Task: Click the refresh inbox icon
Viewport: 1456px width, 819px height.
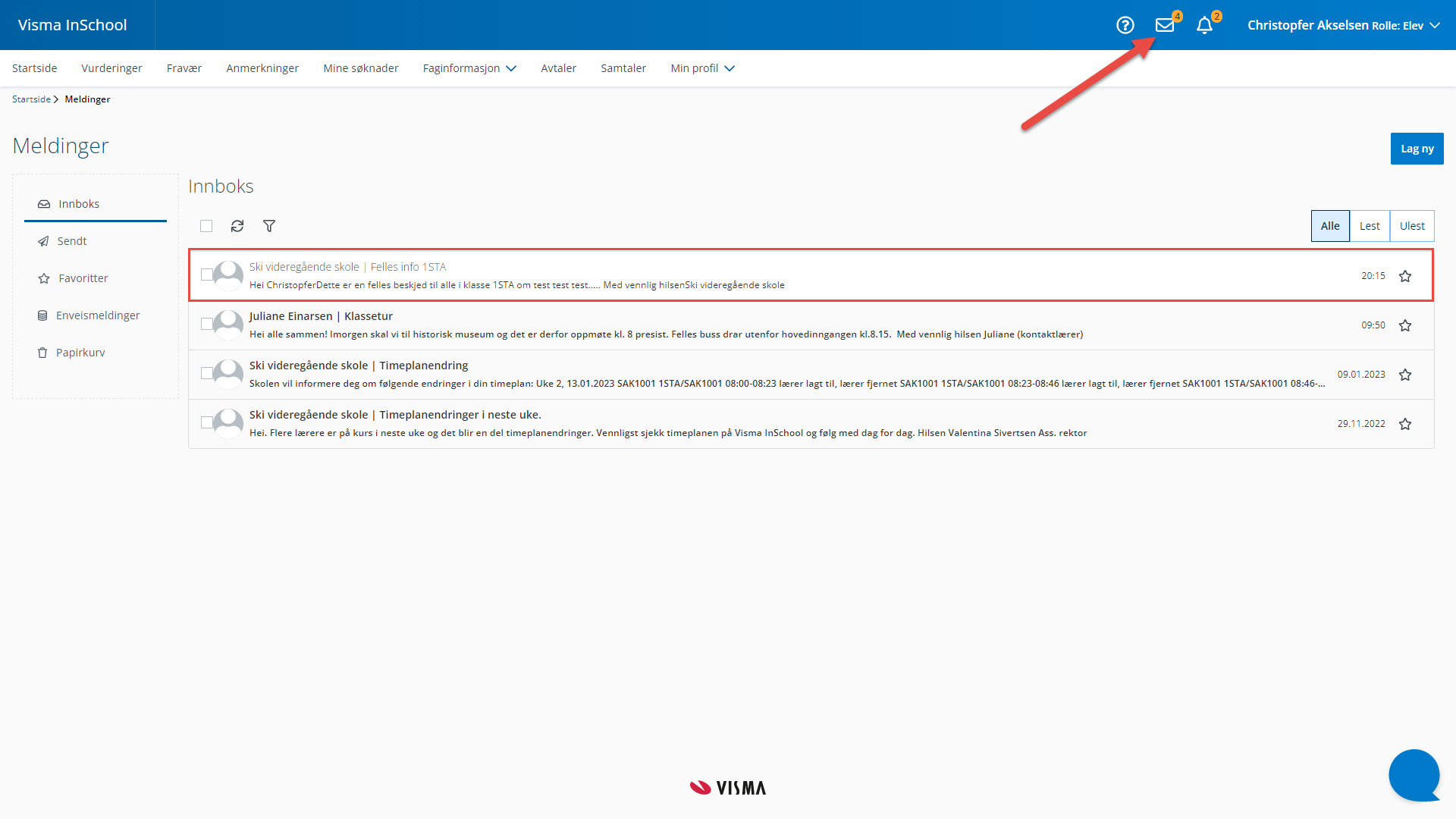Action: click(x=237, y=226)
